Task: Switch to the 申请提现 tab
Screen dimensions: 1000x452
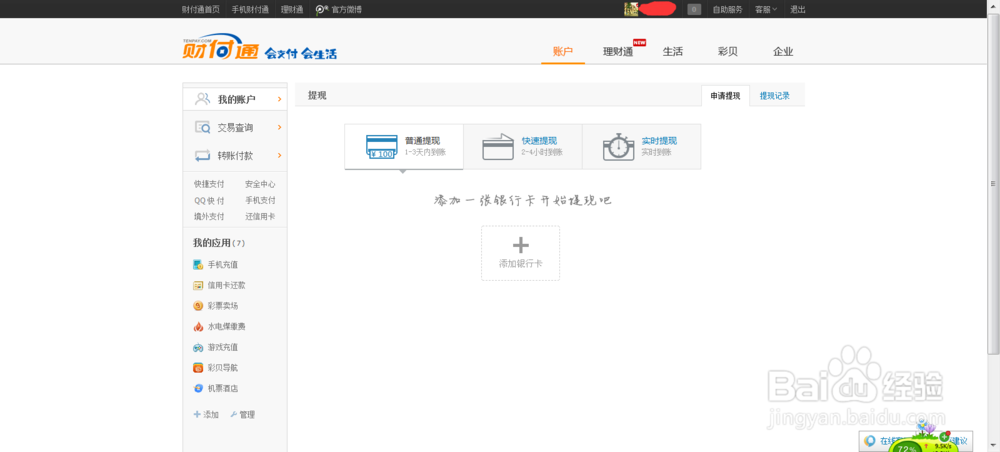Action: (x=725, y=96)
